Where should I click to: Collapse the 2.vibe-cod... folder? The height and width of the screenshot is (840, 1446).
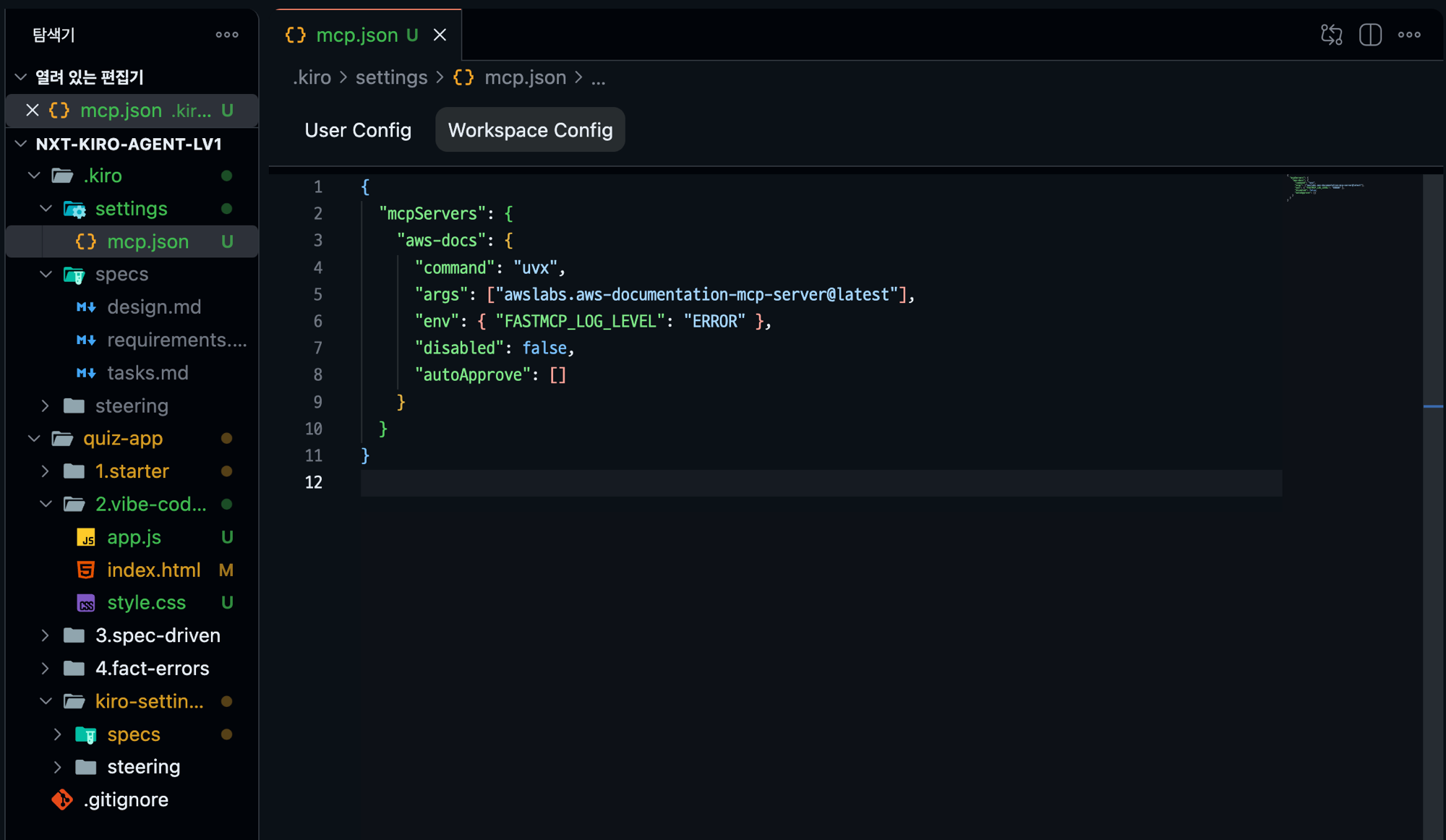pyautogui.click(x=46, y=504)
